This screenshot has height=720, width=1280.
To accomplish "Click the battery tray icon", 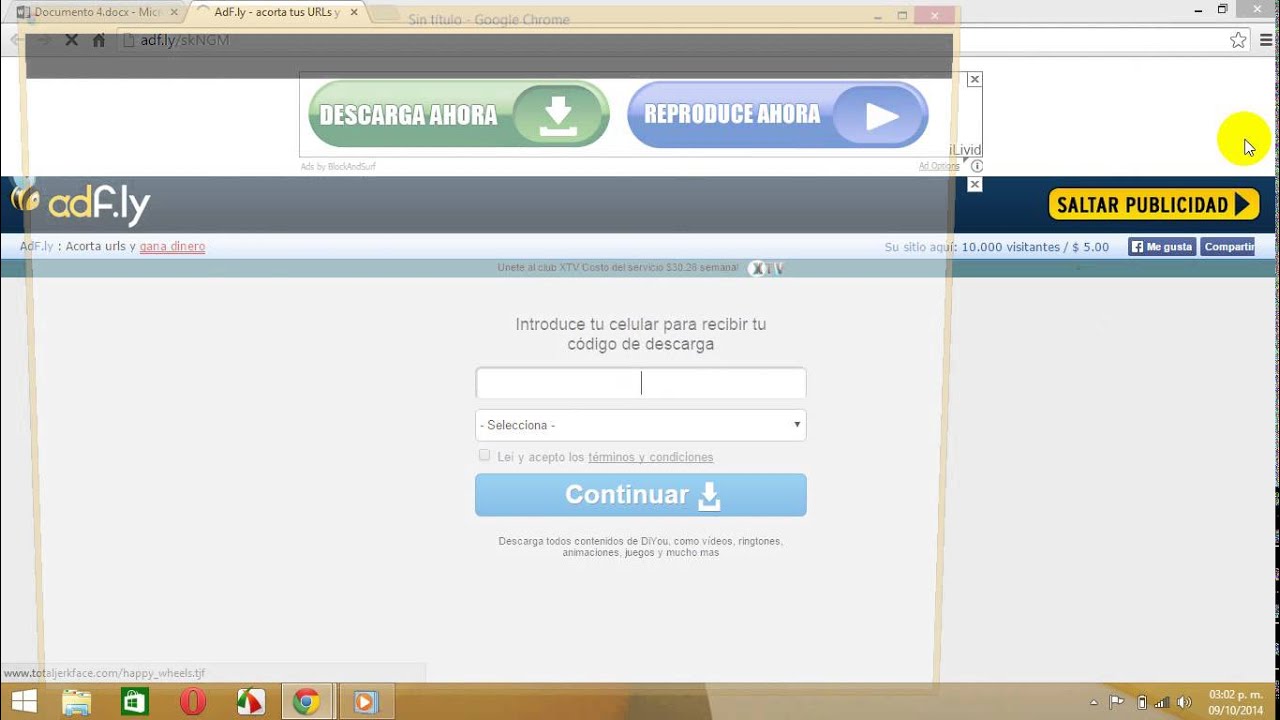I will (x=1142, y=702).
